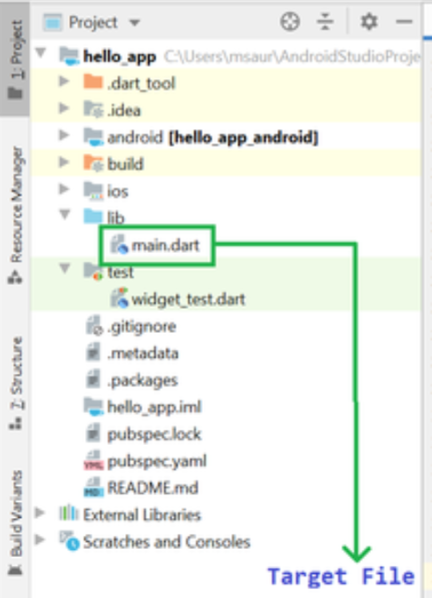Click the .packages file icon
Screen dimensions: 432x598
(x=93, y=379)
